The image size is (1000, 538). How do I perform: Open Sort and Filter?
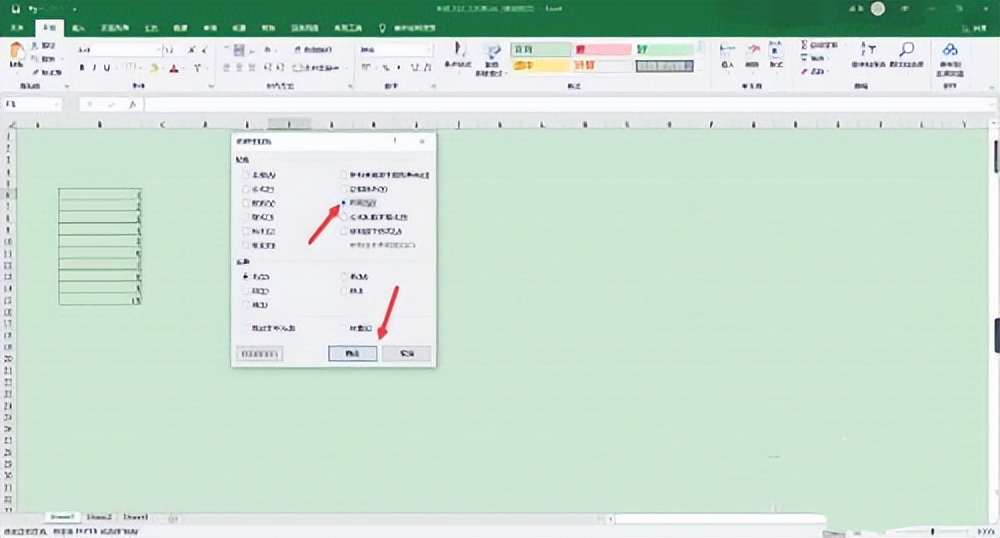pyautogui.click(x=868, y=55)
